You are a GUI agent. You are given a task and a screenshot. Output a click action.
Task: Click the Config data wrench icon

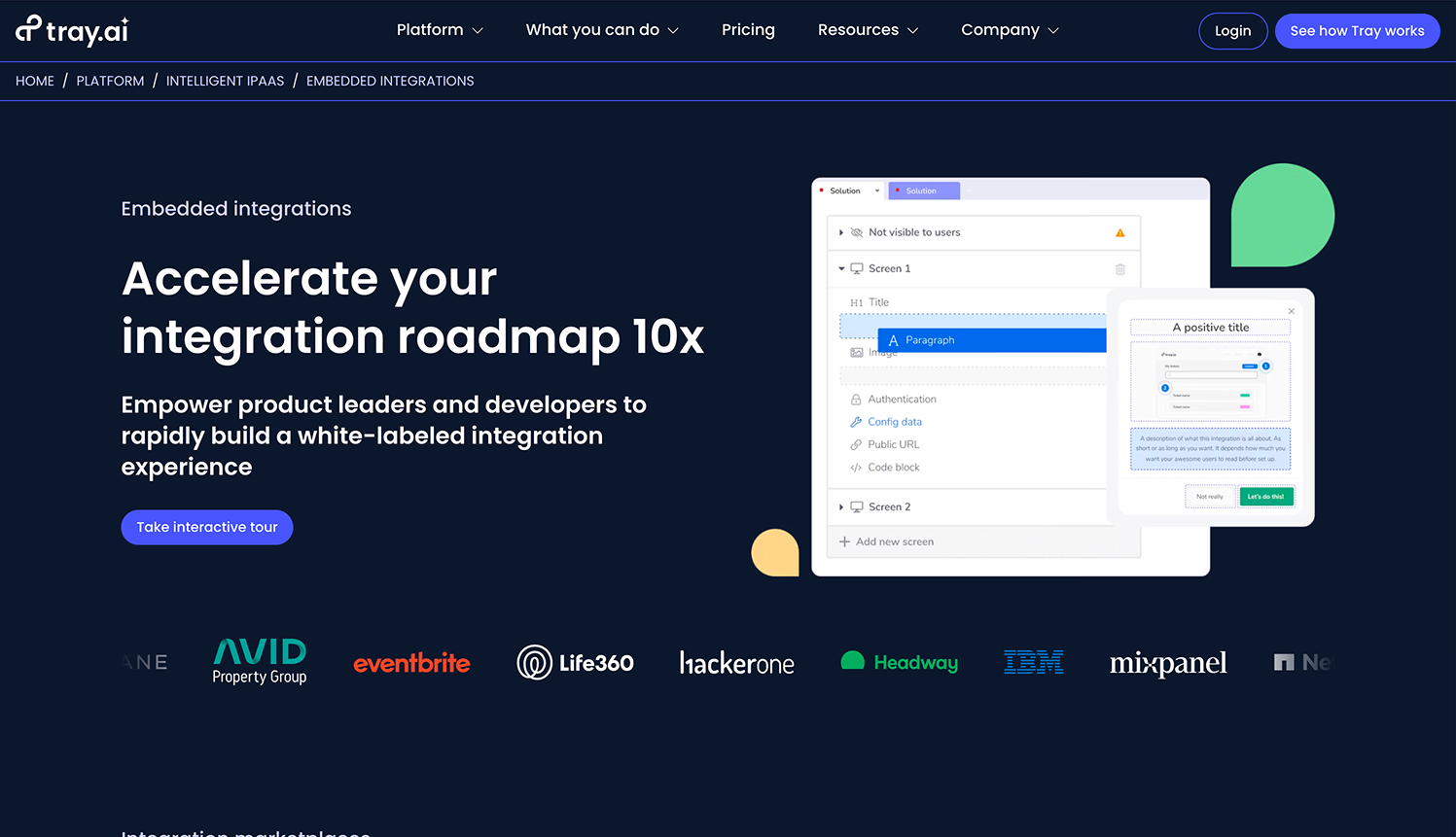[856, 422]
